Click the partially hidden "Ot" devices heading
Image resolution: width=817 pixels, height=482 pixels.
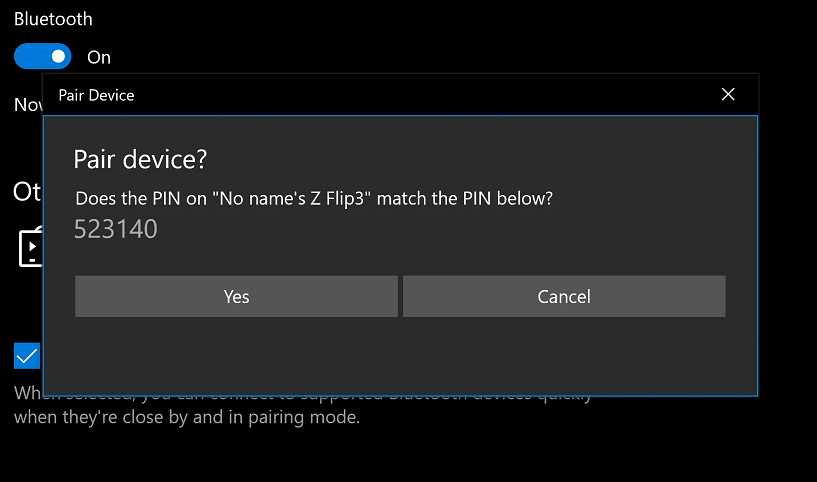(27, 192)
